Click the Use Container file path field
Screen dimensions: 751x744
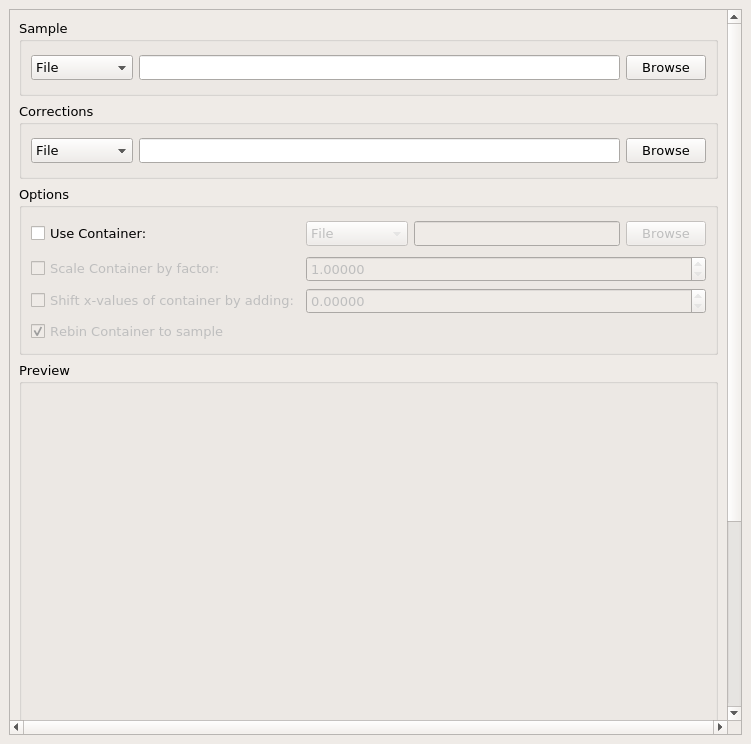[517, 233]
